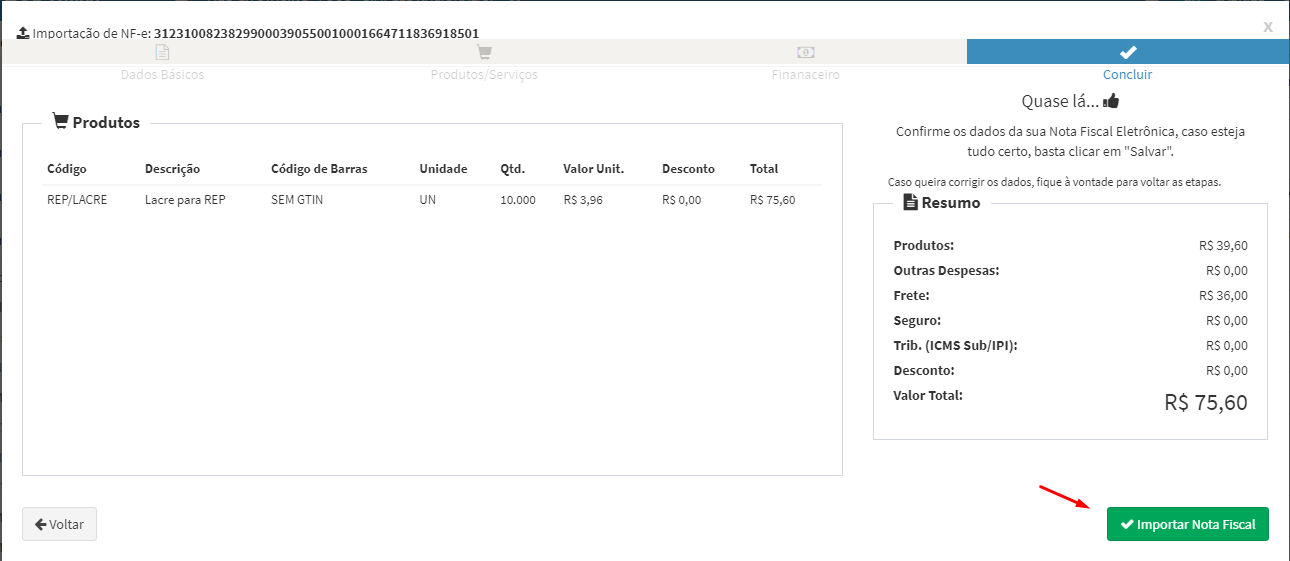Click the checkmark icon on Concluir step
This screenshot has height=561, width=1290.
click(1128, 52)
